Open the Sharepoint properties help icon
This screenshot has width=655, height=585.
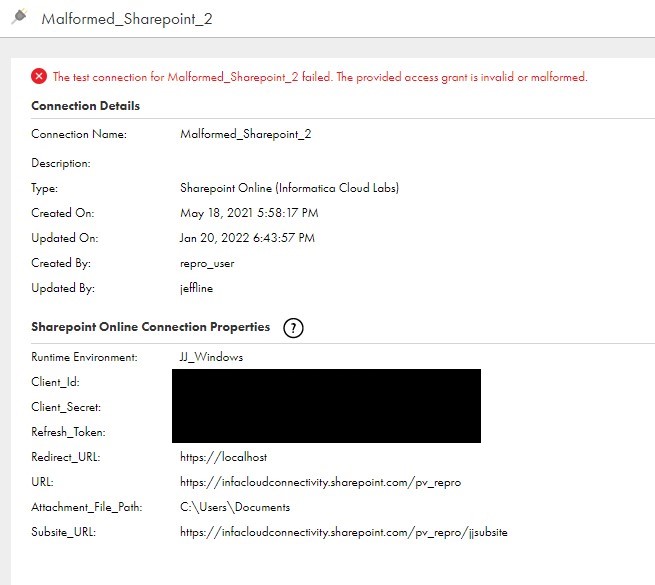tap(293, 328)
